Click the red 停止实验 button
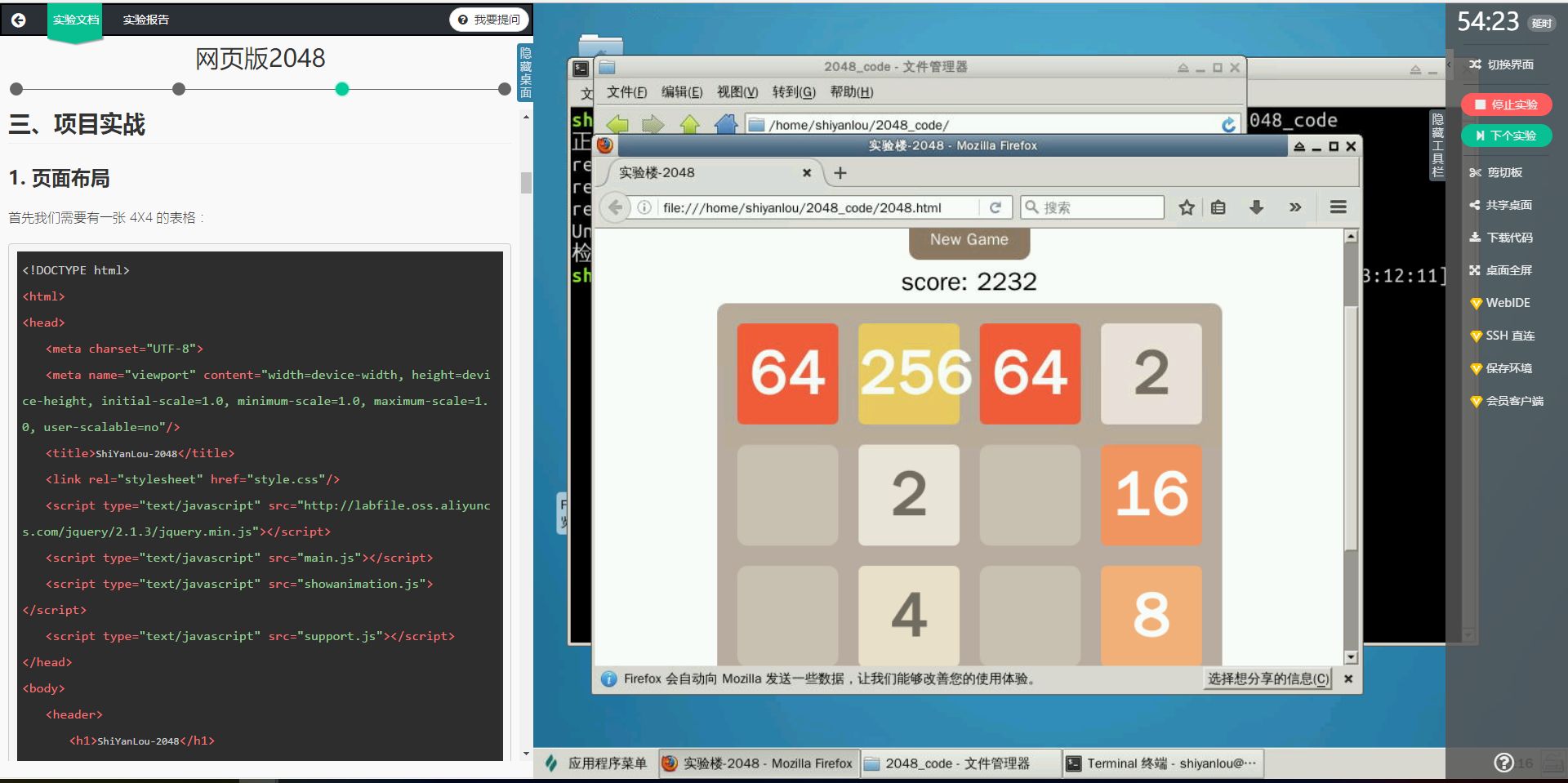Image resolution: width=1568 pixels, height=783 pixels. coord(1506,105)
